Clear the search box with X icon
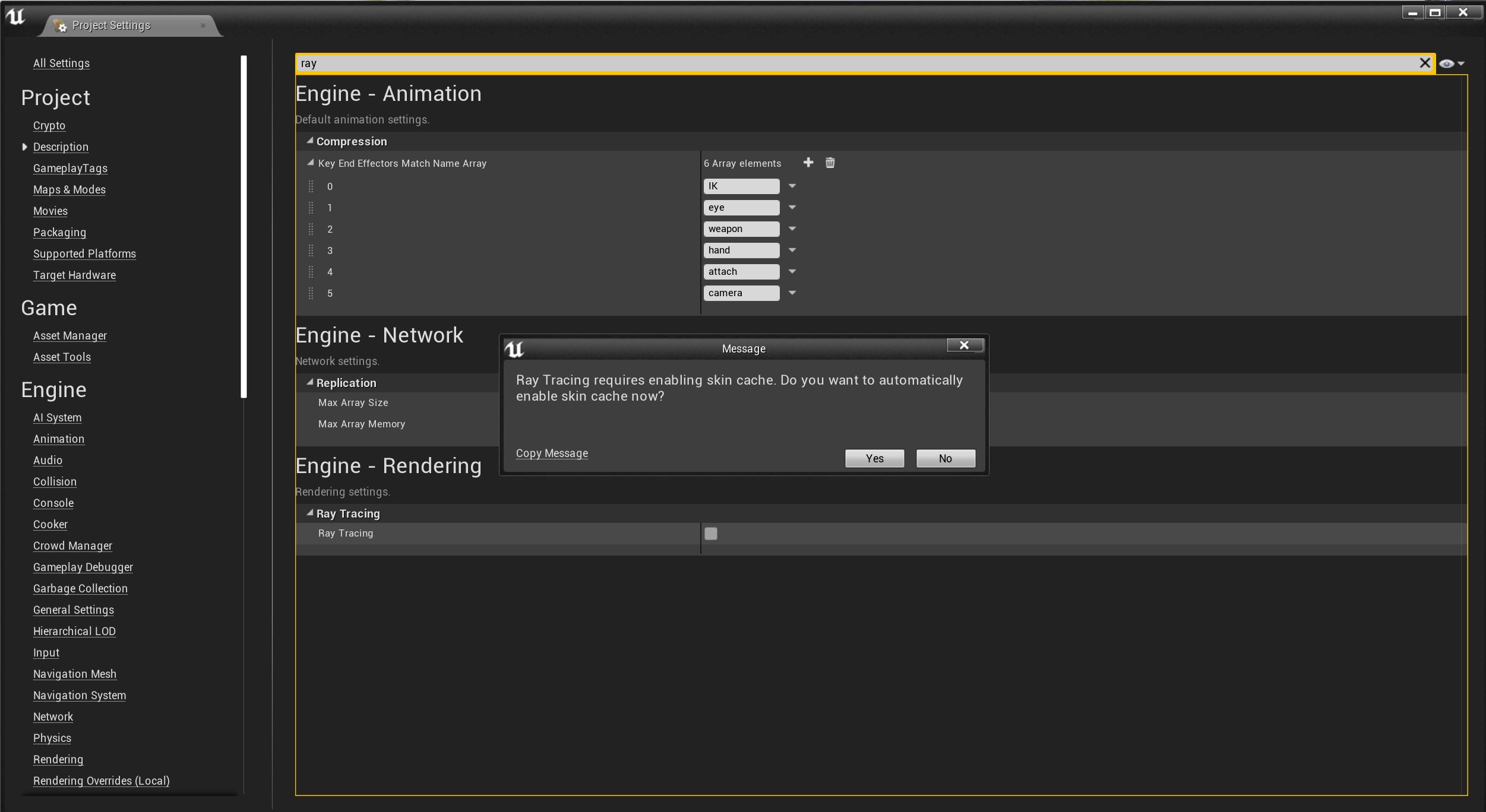1486x812 pixels. point(1424,63)
